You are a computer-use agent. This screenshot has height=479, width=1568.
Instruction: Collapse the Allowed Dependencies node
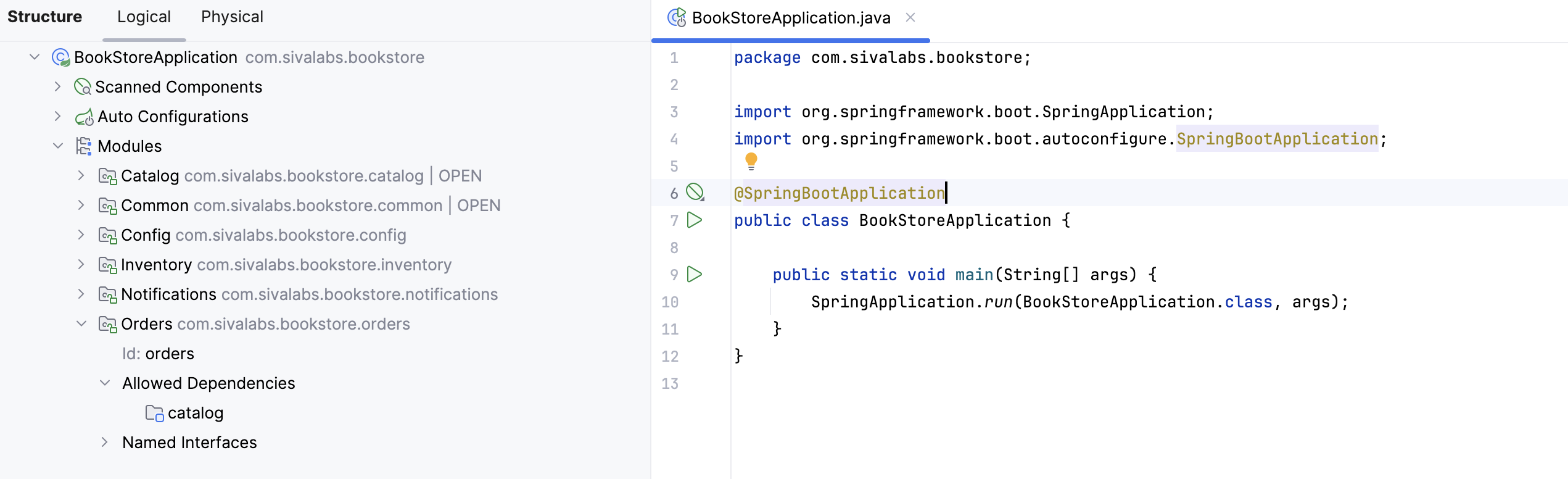point(104,383)
